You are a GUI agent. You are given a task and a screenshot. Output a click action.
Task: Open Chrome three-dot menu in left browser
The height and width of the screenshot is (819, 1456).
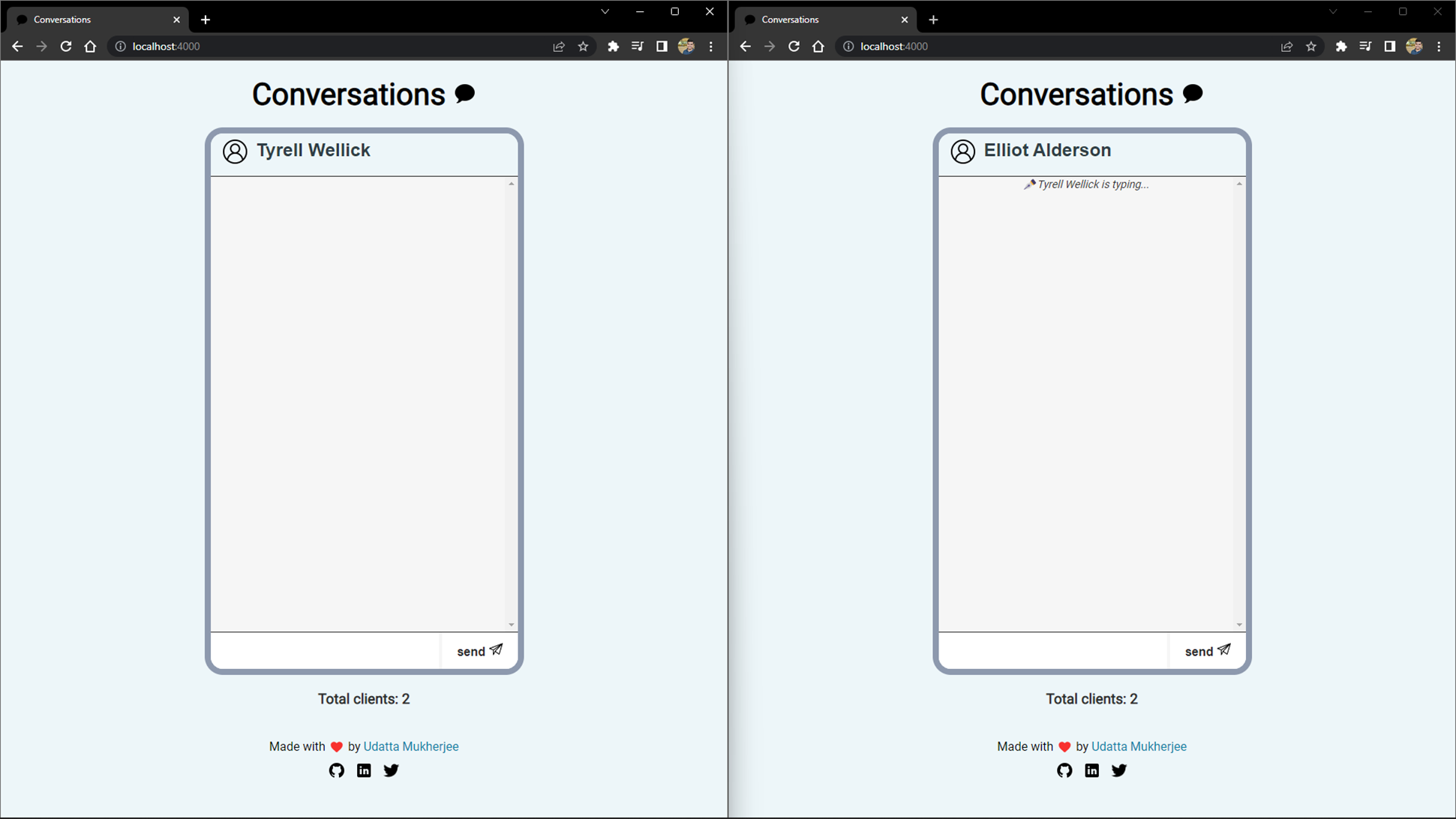tap(711, 46)
